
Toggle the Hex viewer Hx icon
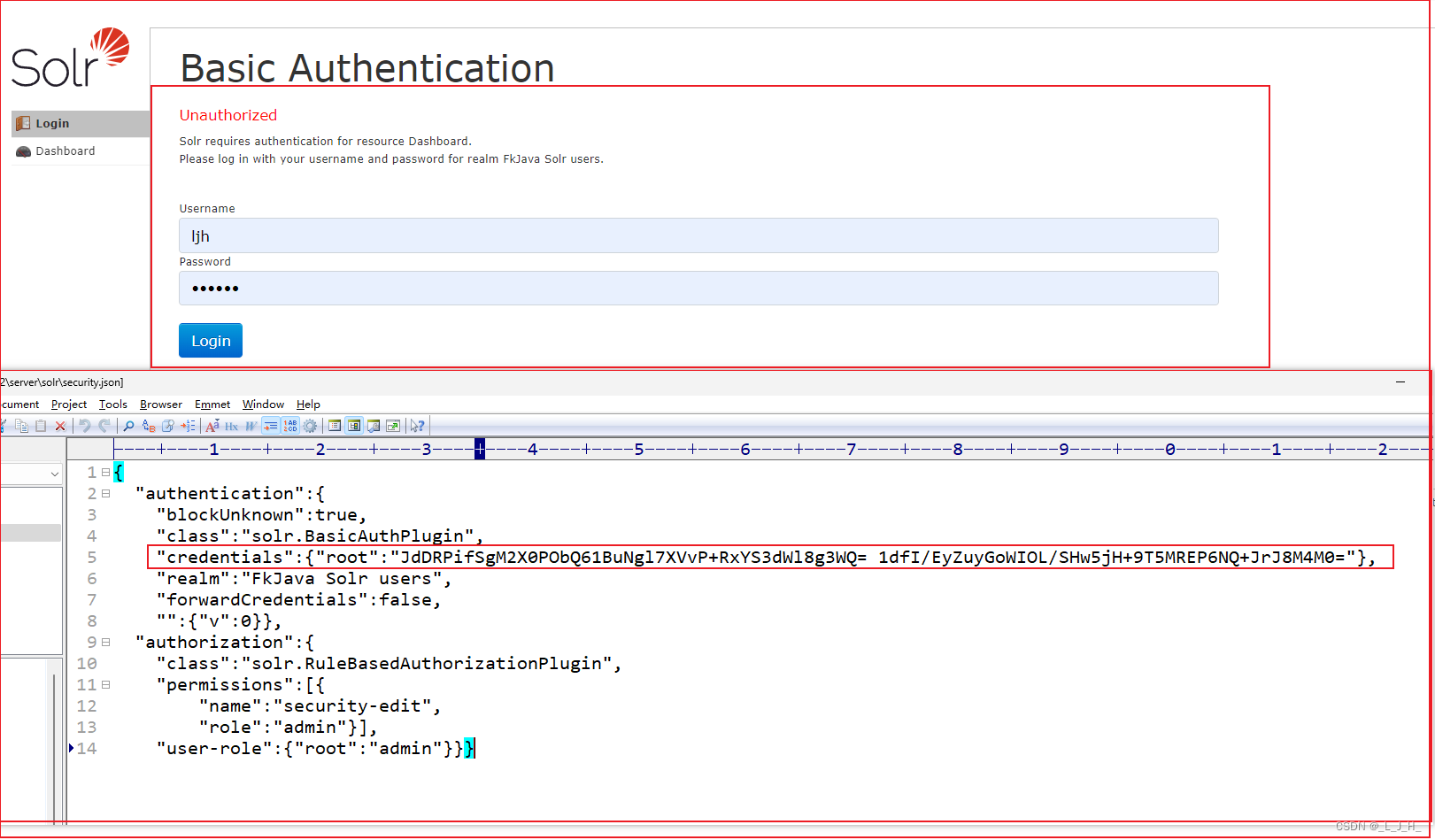coord(232,426)
